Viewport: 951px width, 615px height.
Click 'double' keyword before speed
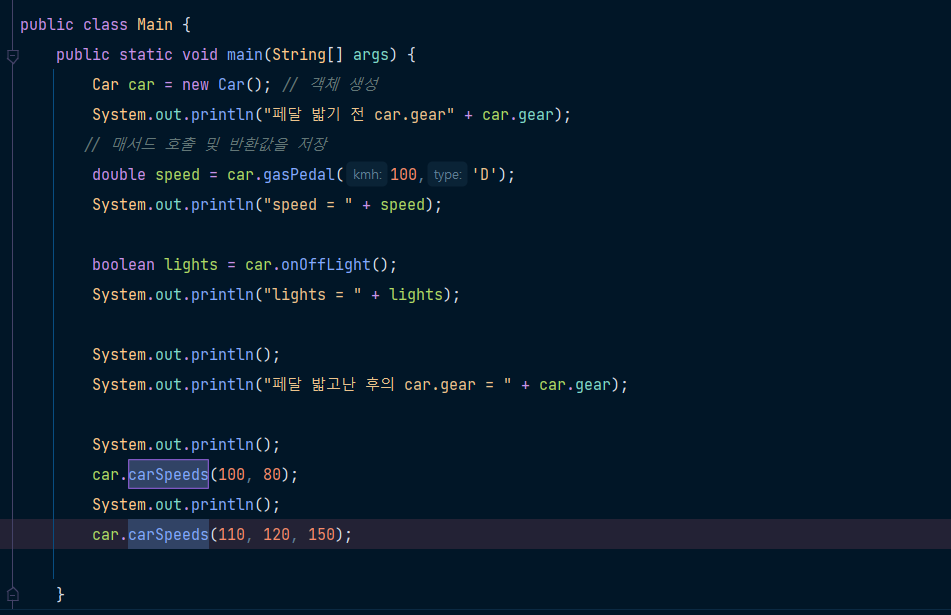tap(119, 175)
